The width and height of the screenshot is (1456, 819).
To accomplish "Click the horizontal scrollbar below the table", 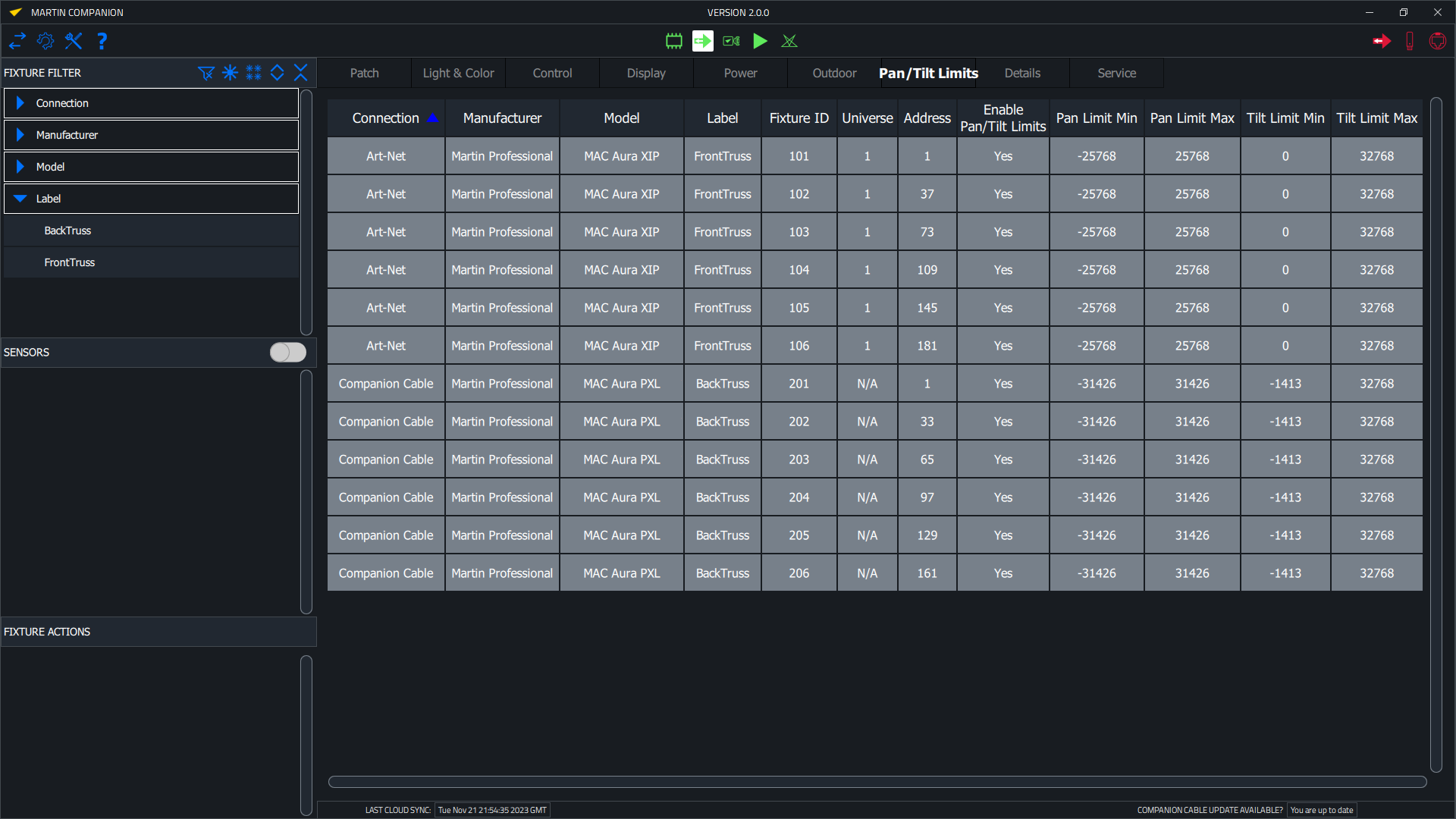I will coord(877,782).
